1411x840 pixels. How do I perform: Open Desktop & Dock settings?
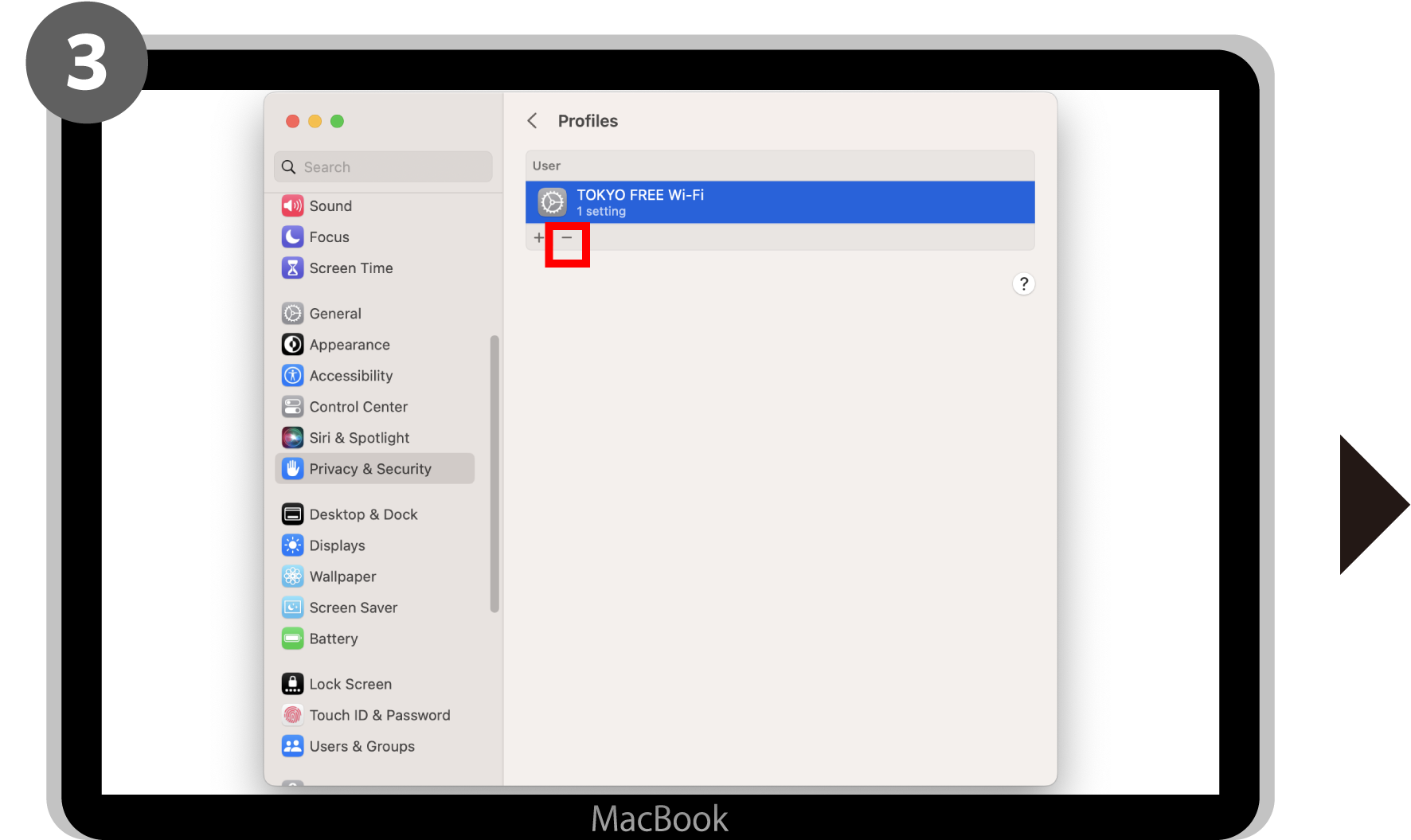pyautogui.click(x=363, y=514)
